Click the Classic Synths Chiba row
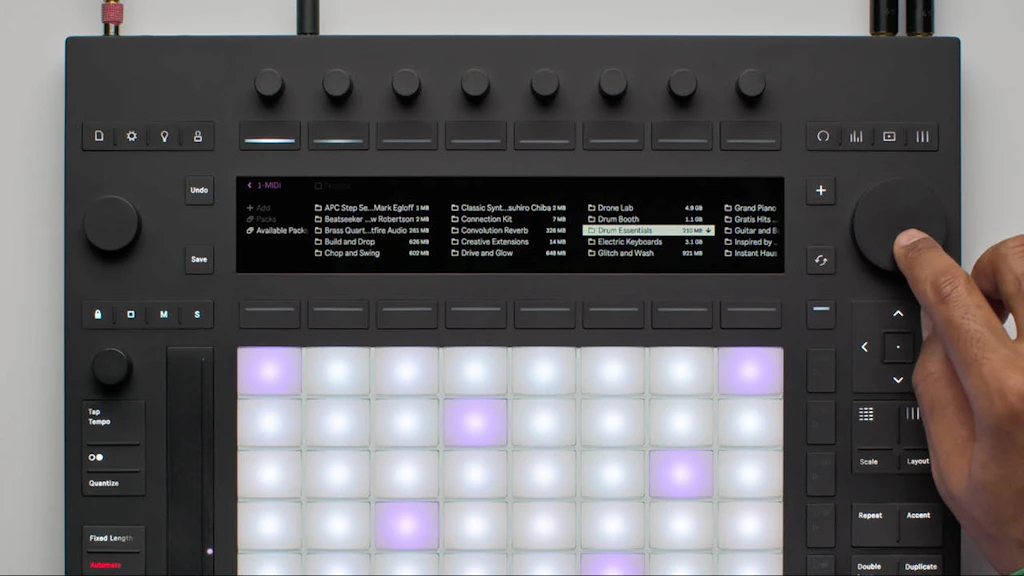This screenshot has width=1024, height=576. click(x=509, y=208)
